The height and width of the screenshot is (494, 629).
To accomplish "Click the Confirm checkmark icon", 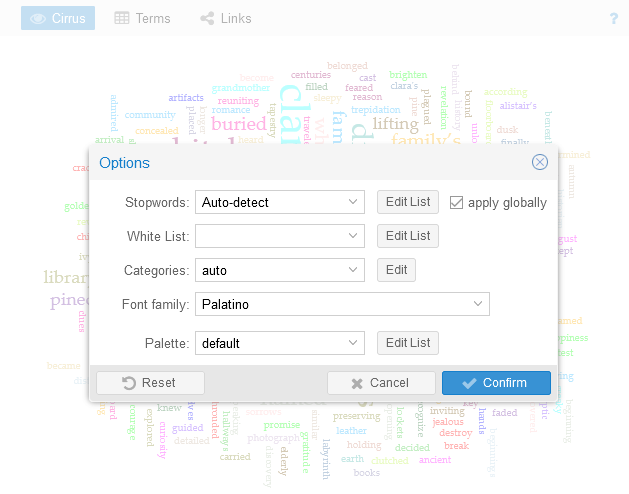I will [x=469, y=383].
